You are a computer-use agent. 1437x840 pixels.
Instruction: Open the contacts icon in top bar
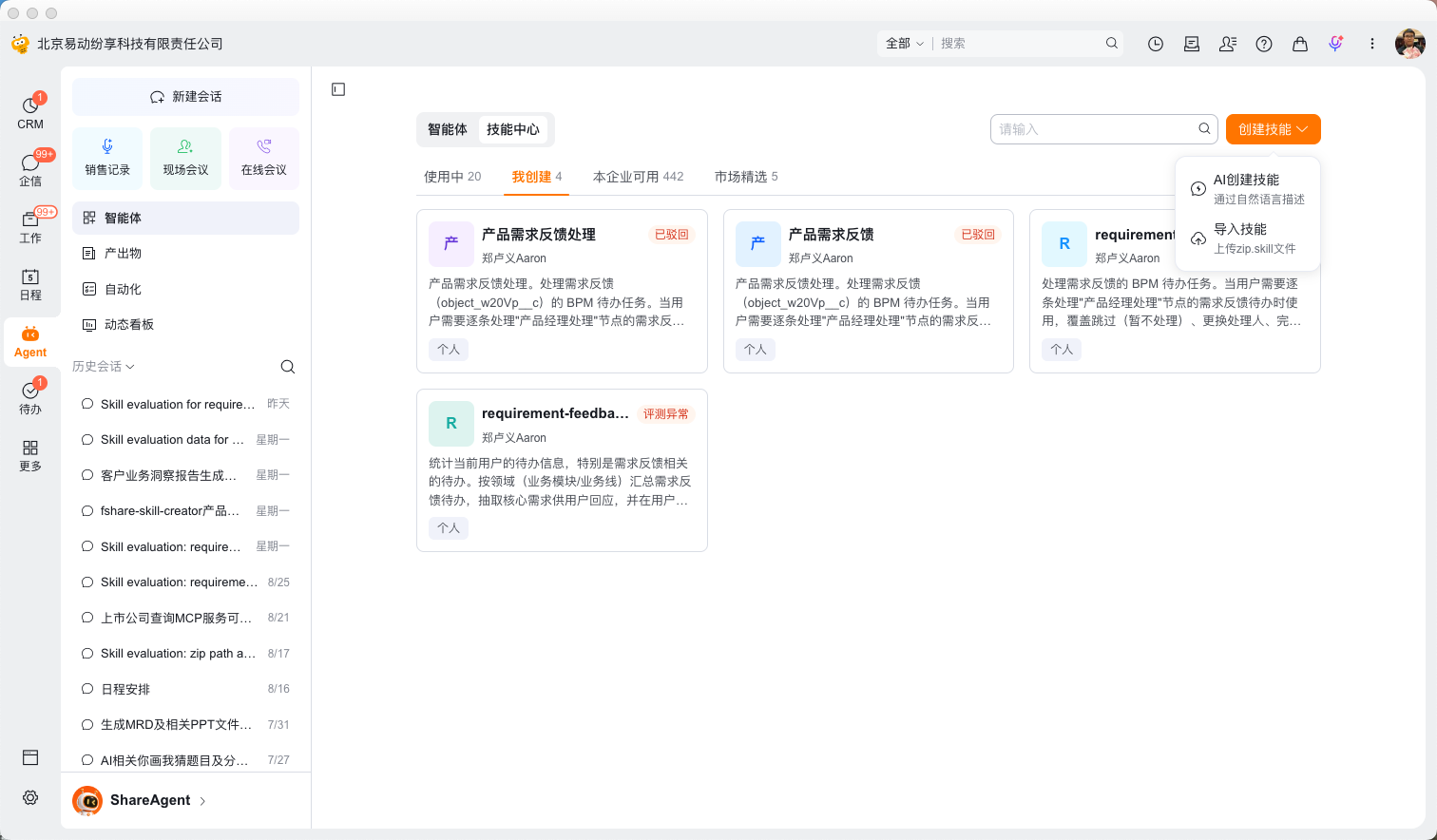pos(1228,44)
